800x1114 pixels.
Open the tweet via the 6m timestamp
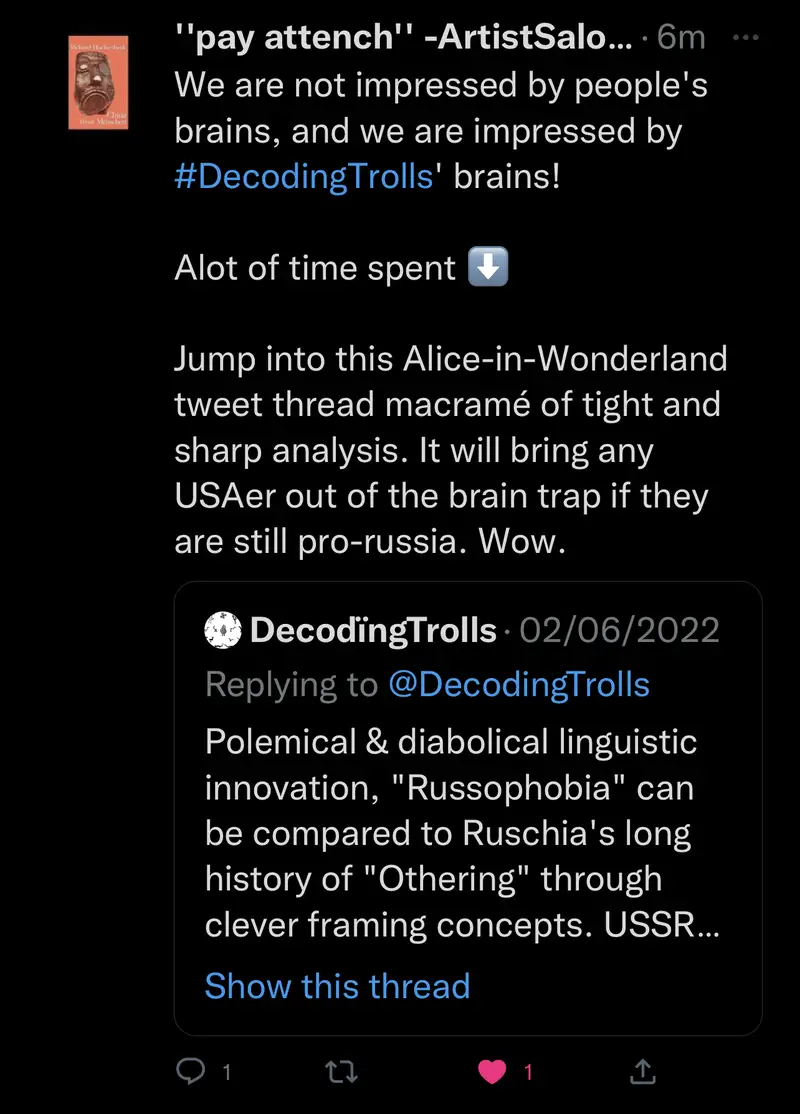coord(681,38)
